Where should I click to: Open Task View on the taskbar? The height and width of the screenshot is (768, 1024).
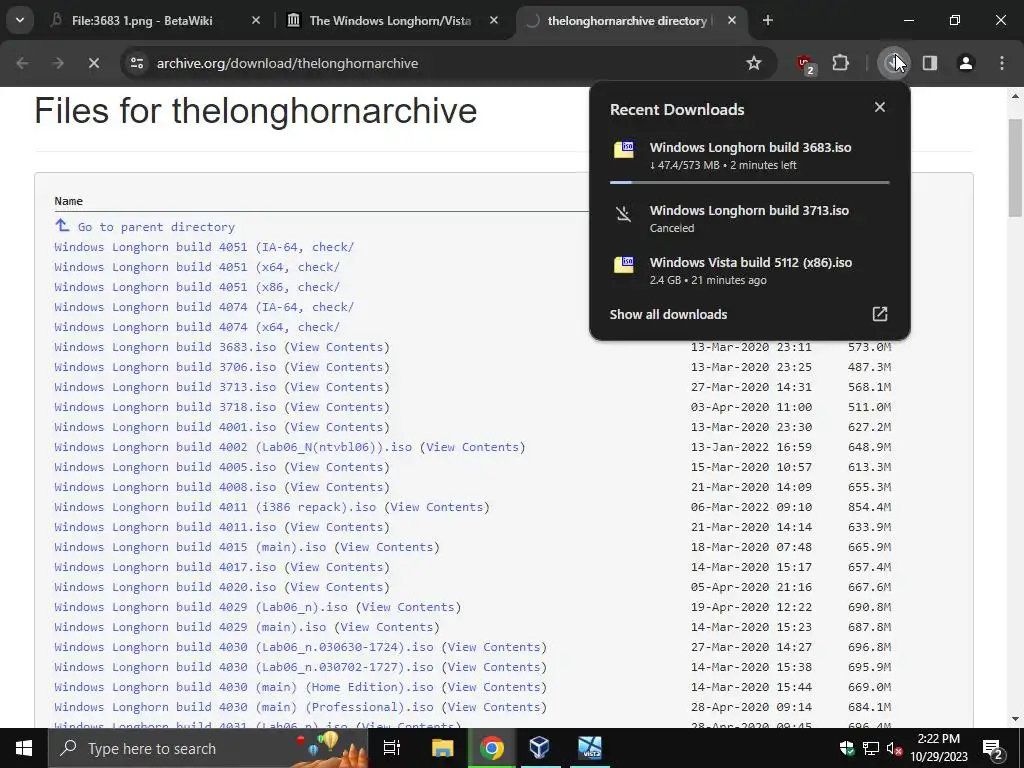click(x=392, y=748)
